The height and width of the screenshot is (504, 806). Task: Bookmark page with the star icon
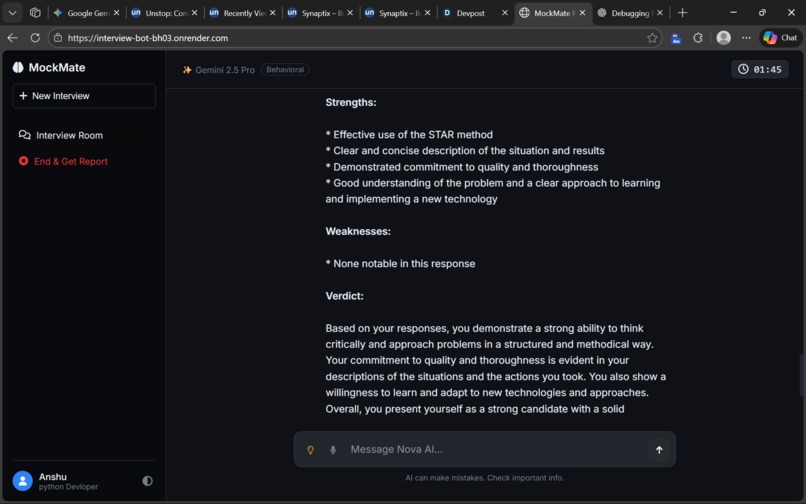point(652,38)
